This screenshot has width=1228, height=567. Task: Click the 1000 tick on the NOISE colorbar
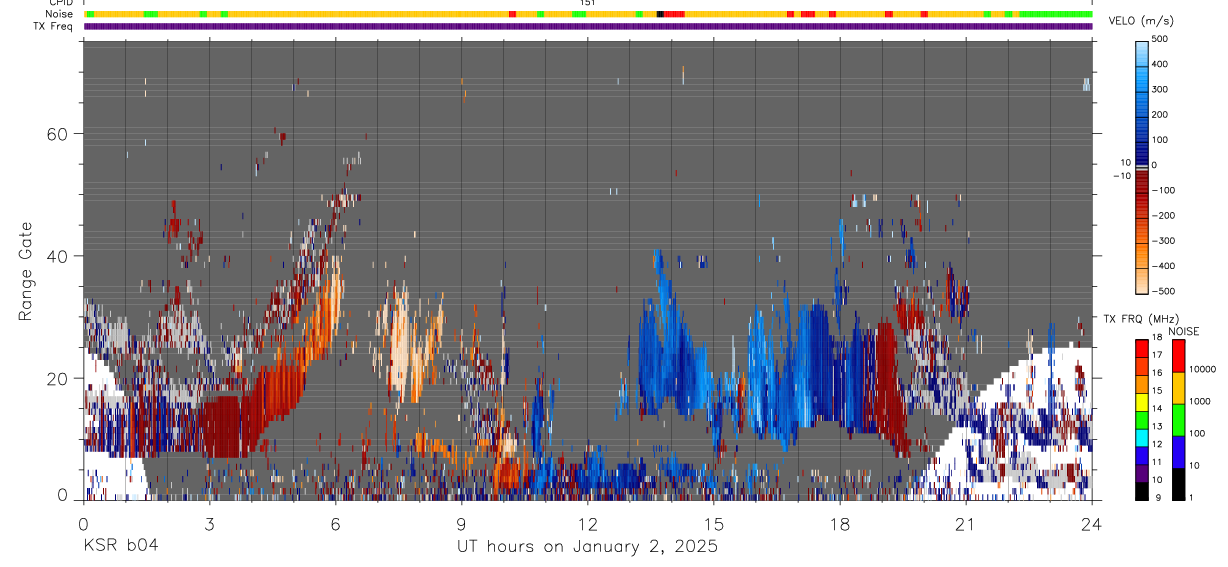[1202, 401]
